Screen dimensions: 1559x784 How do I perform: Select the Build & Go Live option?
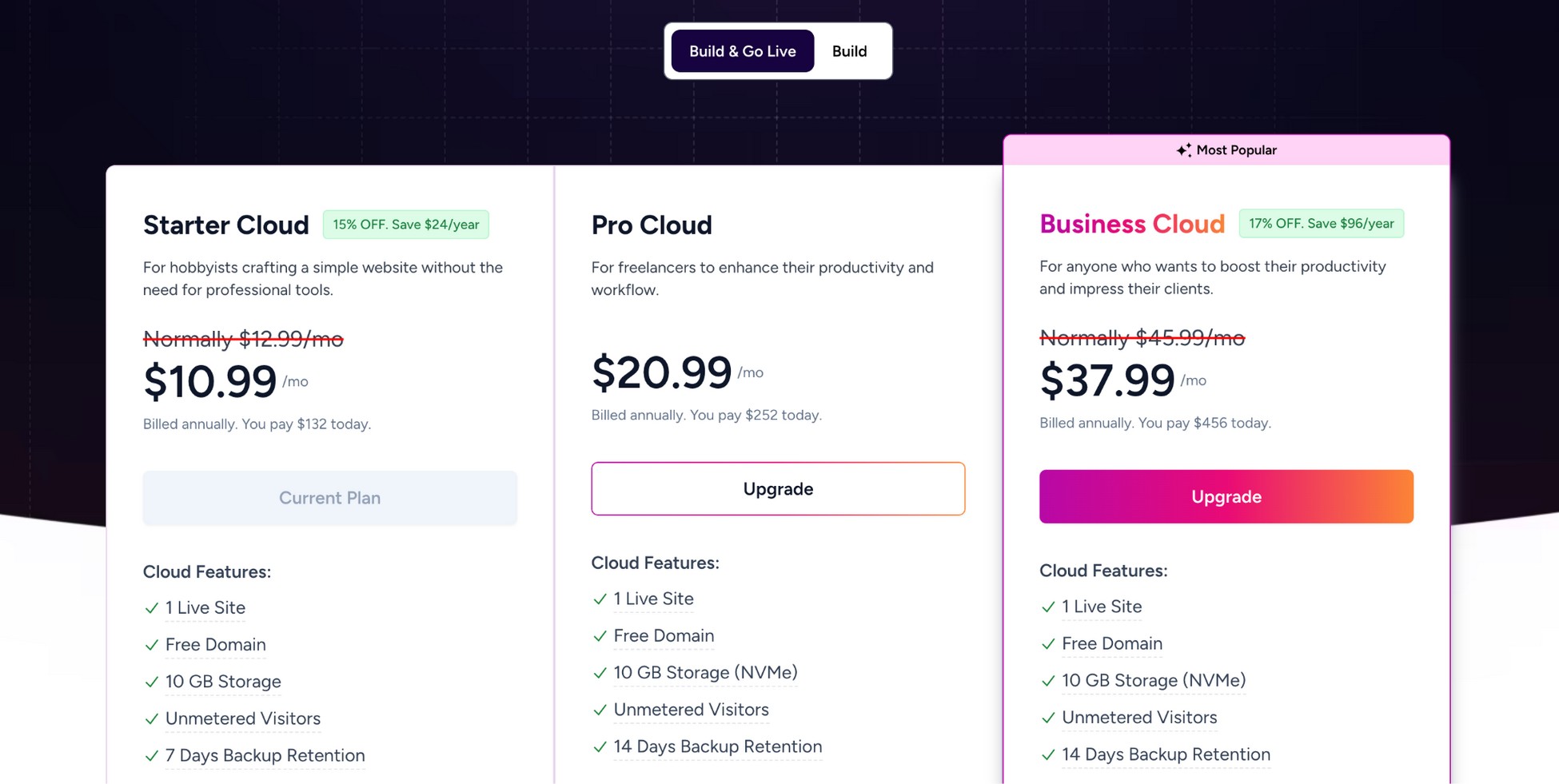pos(742,51)
